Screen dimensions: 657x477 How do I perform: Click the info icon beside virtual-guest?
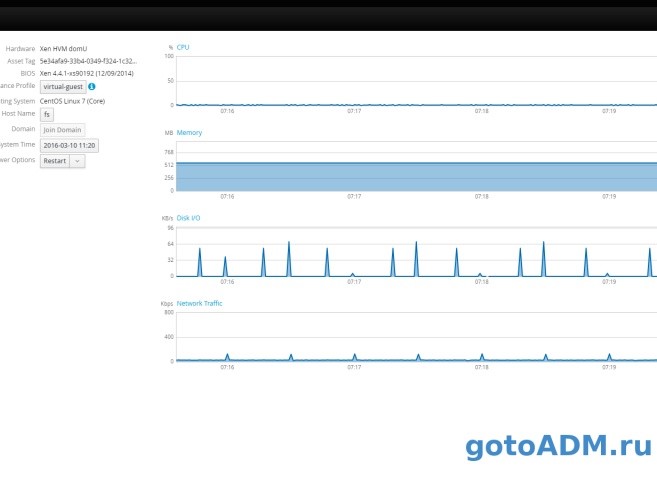92,87
